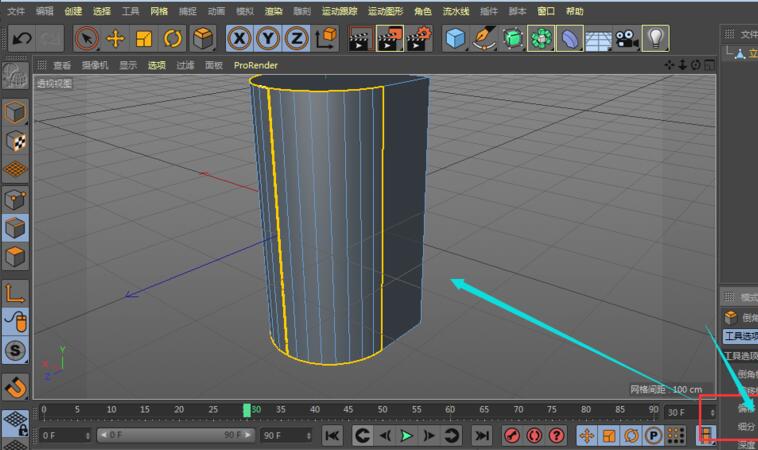Open the 显示 viewport menu
Image resolution: width=758 pixels, height=450 pixels.
[x=128, y=65]
